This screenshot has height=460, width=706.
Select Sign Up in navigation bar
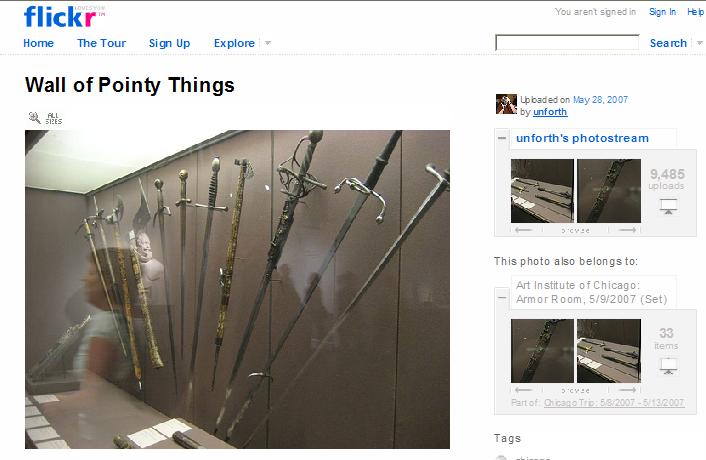click(169, 43)
